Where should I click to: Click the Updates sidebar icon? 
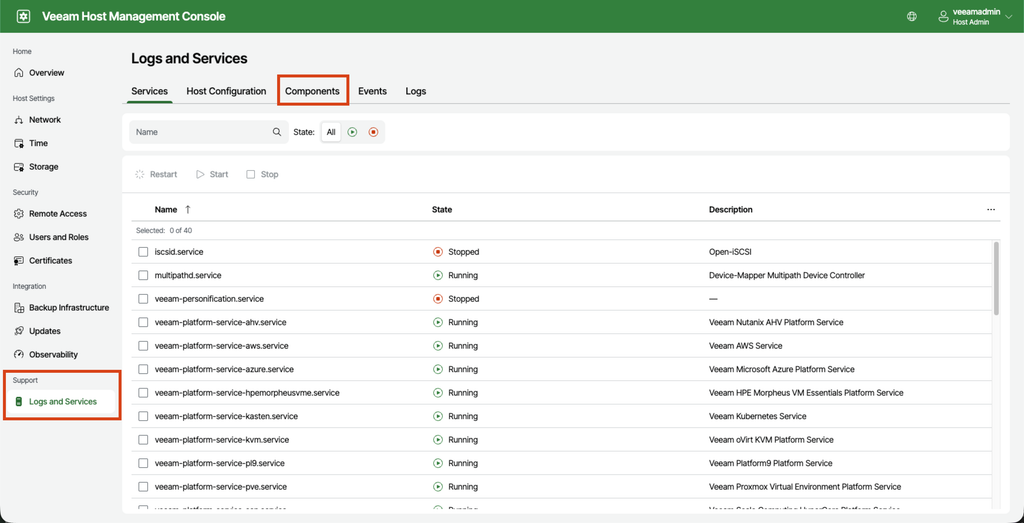pyautogui.click(x=19, y=332)
